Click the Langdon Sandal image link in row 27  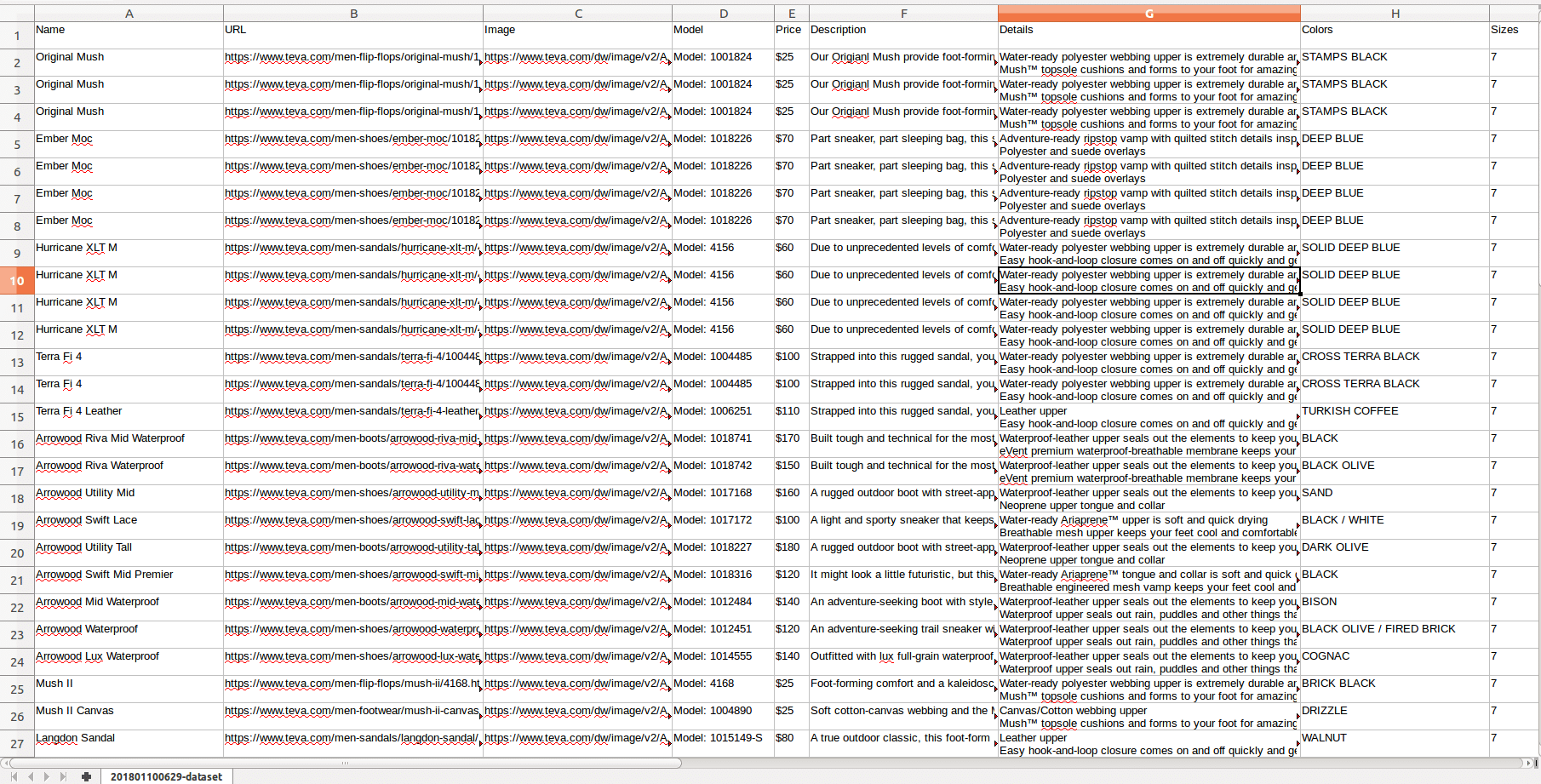(576, 738)
